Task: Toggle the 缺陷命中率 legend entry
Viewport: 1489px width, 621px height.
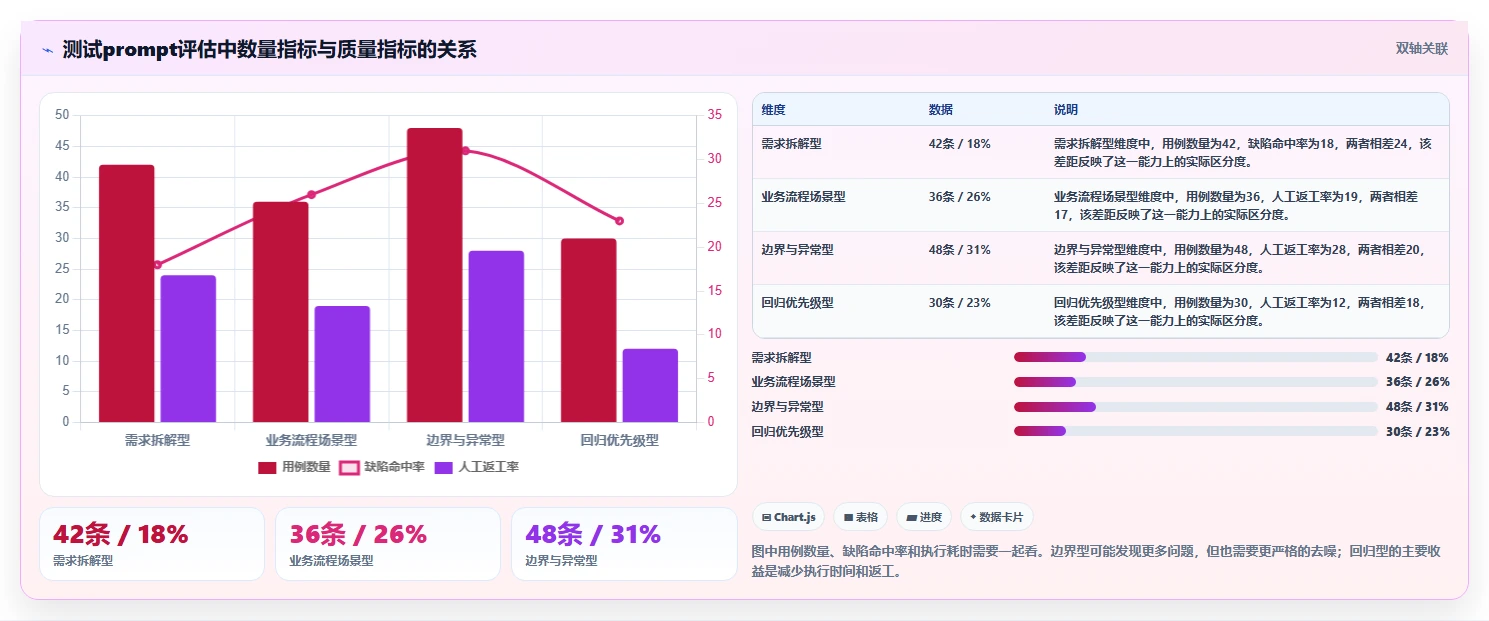Action: tap(382, 467)
